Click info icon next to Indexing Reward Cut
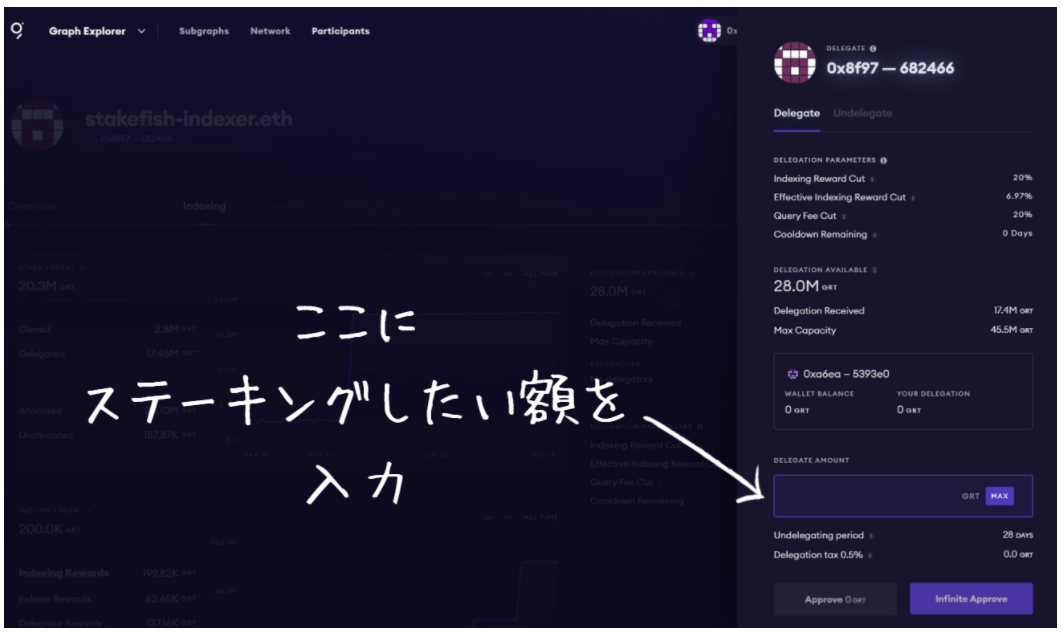1062x633 pixels. pyautogui.click(x=872, y=179)
